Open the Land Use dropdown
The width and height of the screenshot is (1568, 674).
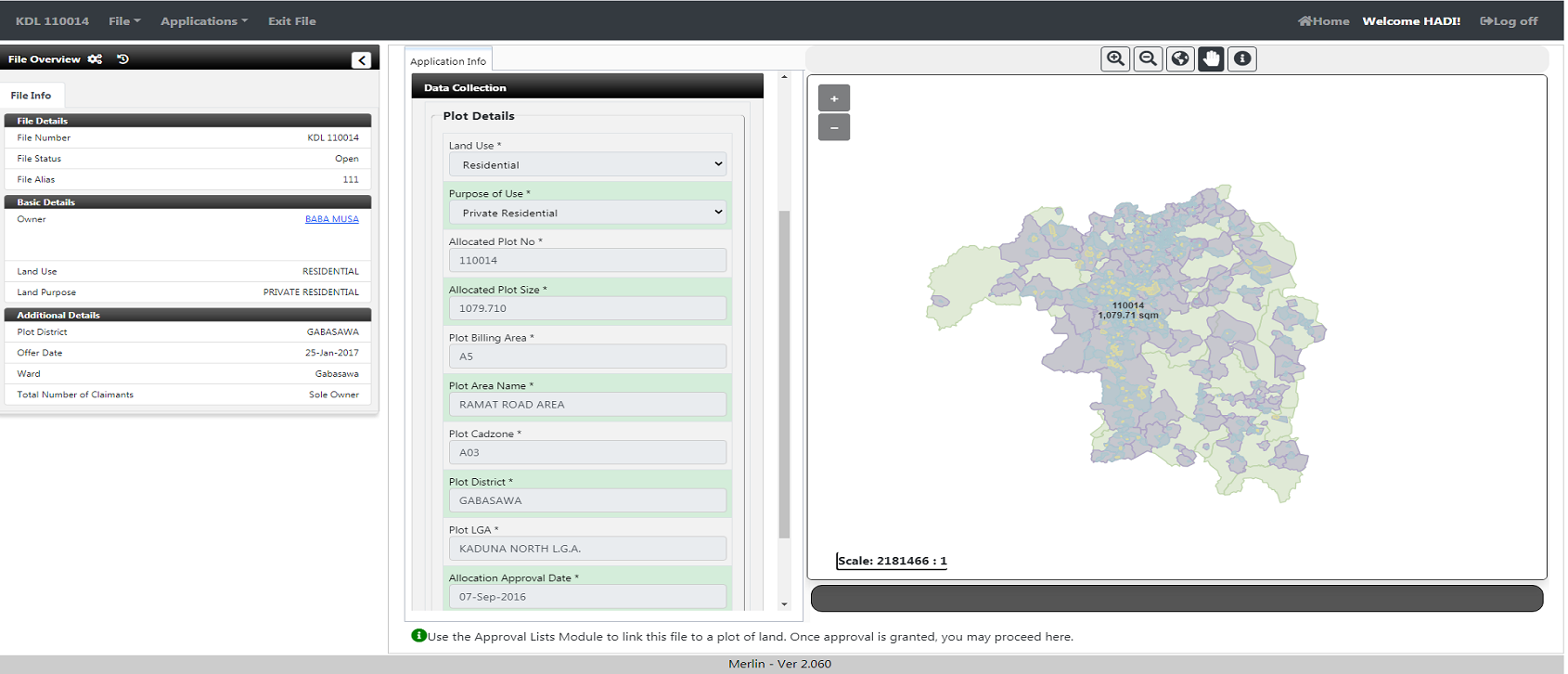587,164
